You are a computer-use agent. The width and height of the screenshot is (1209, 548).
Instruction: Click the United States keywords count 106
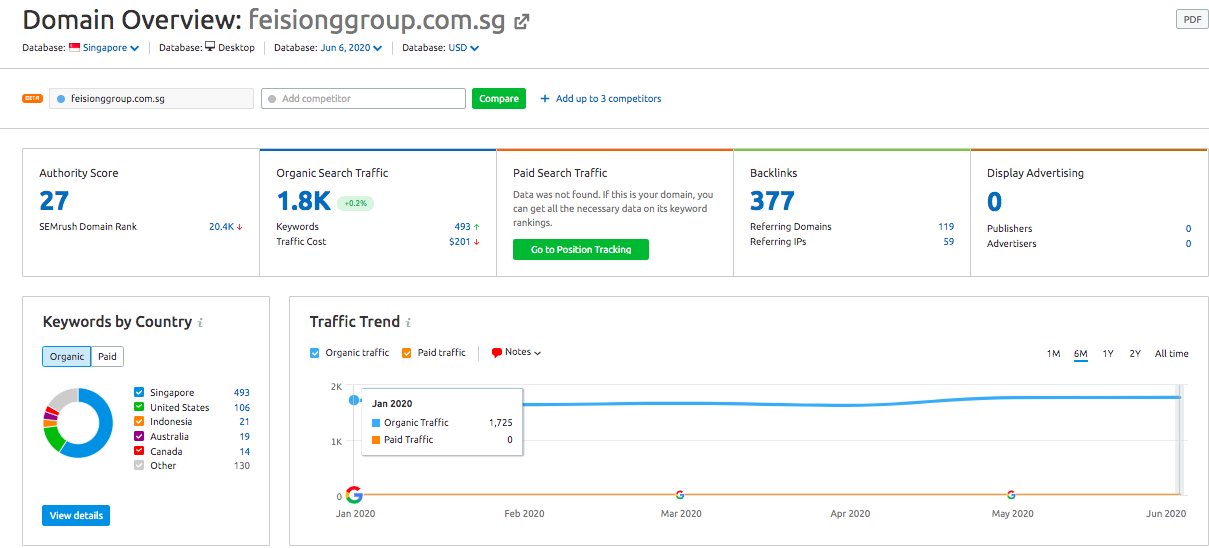pyautogui.click(x=241, y=407)
